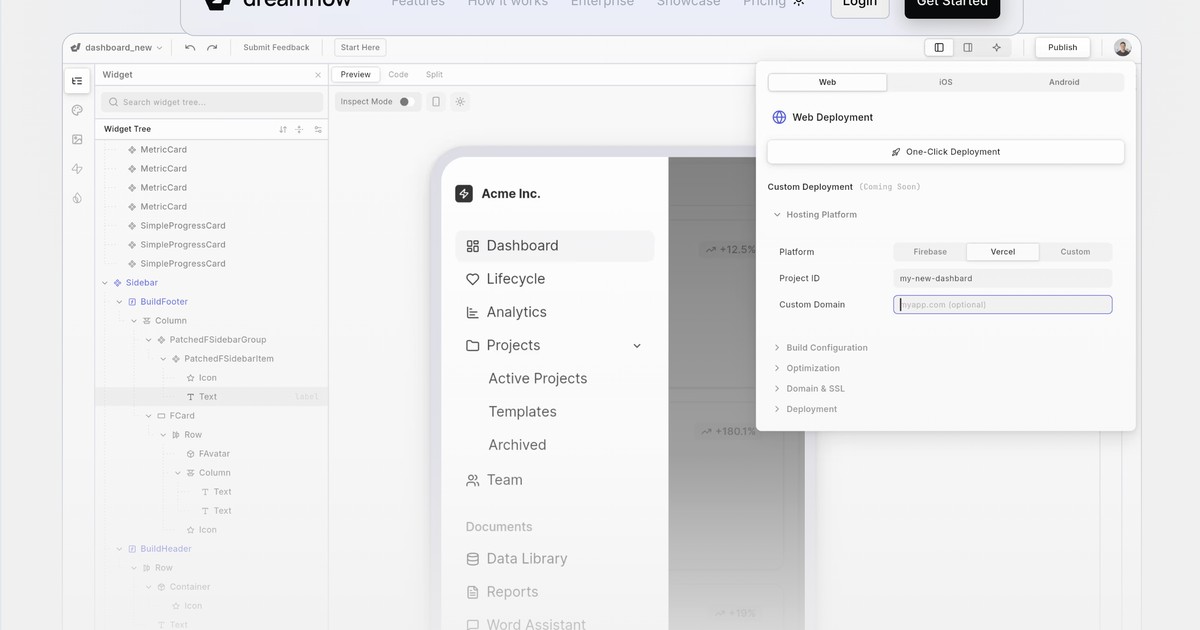
Task: Switch to the Split tab
Action: pyautogui.click(x=434, y=75)
